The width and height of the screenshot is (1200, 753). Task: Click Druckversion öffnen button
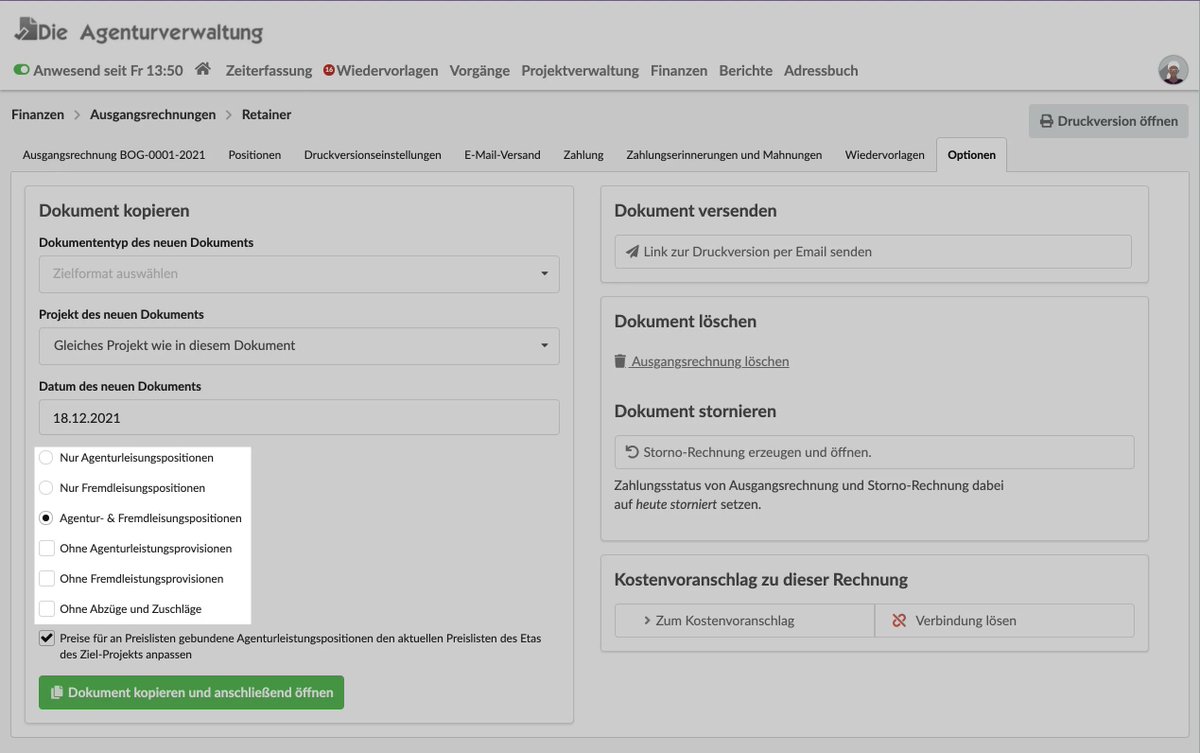1109,121
